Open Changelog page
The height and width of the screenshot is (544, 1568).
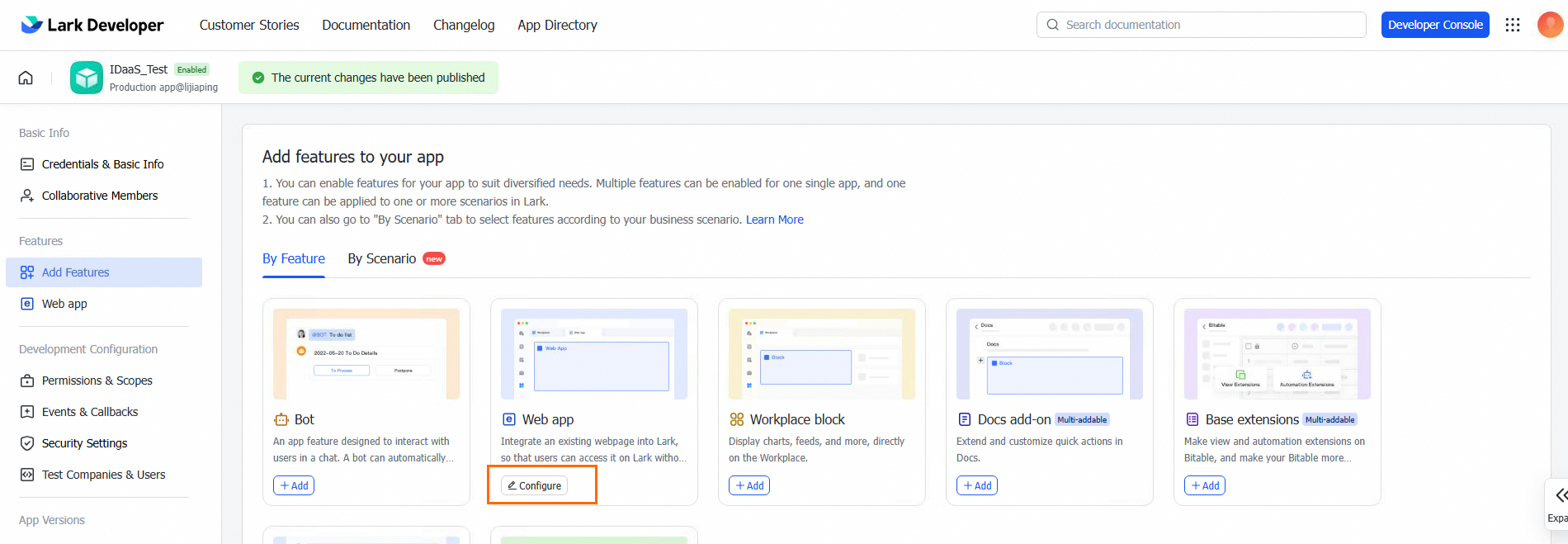coord(464,25)
